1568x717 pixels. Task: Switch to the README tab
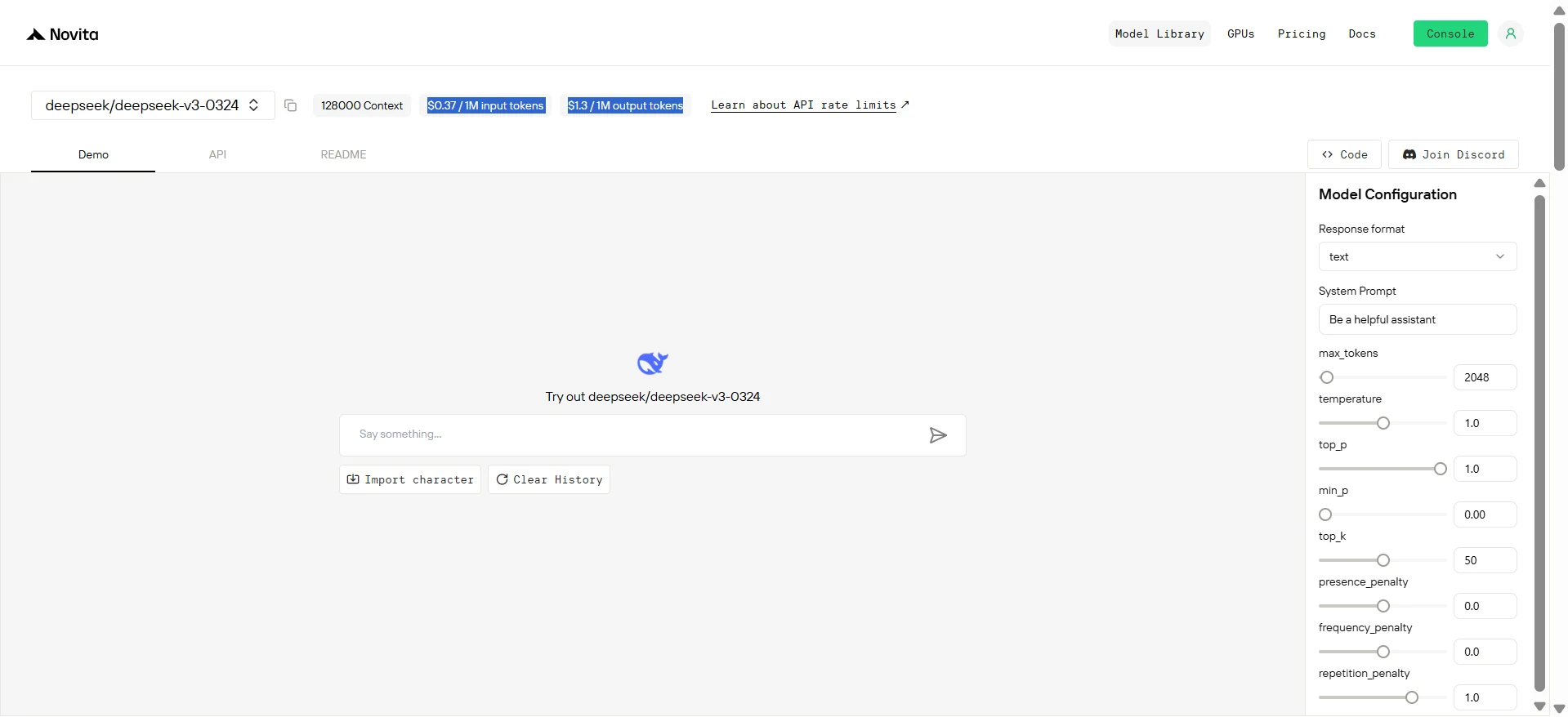pos(343,154)
